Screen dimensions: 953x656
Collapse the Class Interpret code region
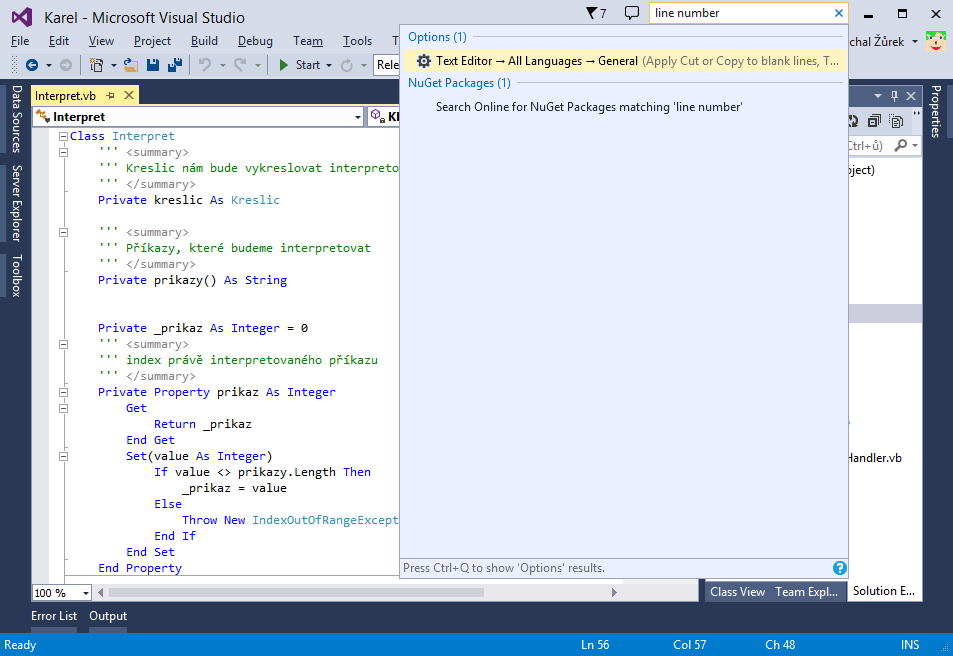point(62,135)
